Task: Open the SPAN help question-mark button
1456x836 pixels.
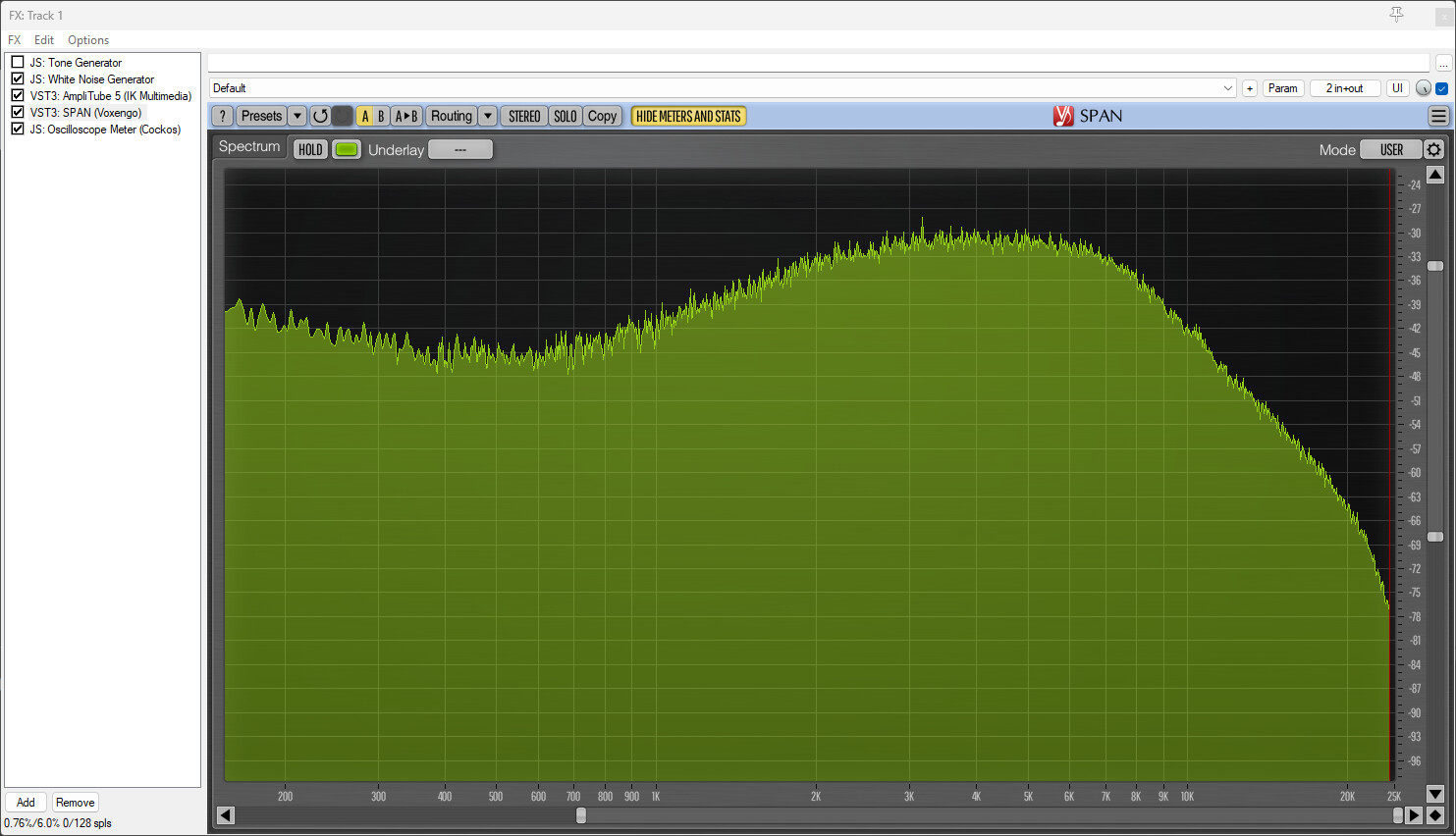Action: click(x=223, y=116)
